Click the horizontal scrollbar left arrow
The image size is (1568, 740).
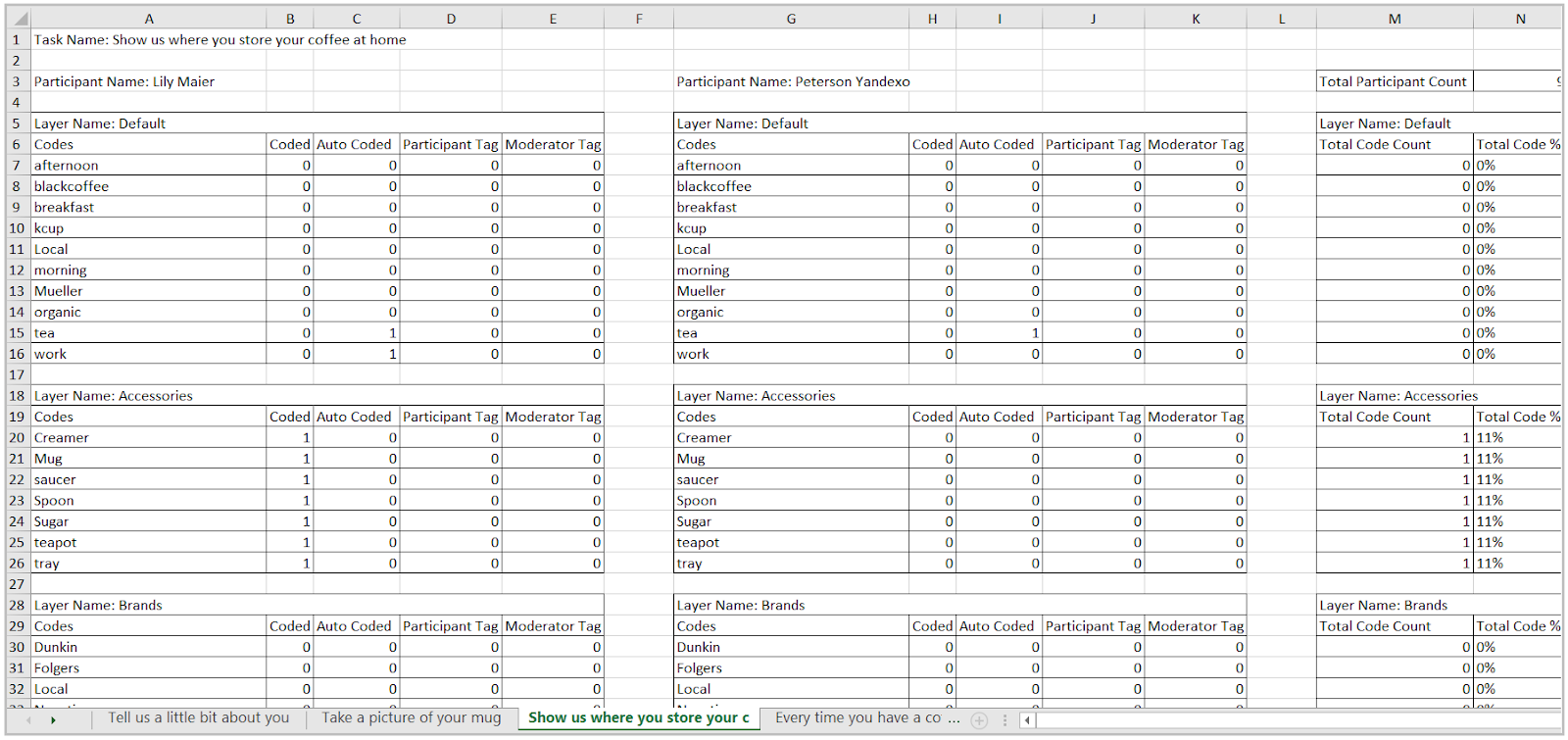point(1027,720)
